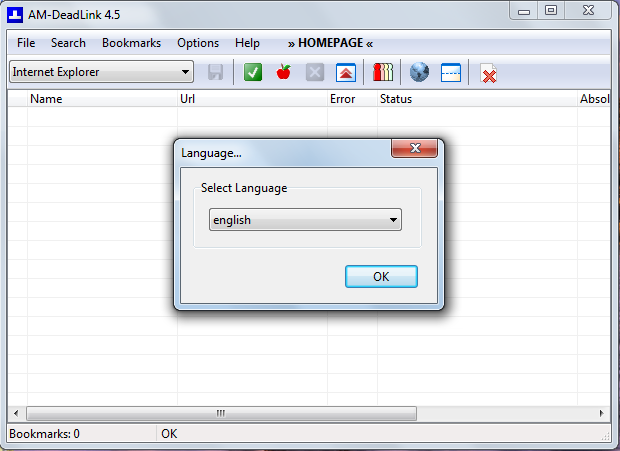The image size is (620, 451).
Task: Click the red double up-arrow icon
Action: tap(346, 73)
